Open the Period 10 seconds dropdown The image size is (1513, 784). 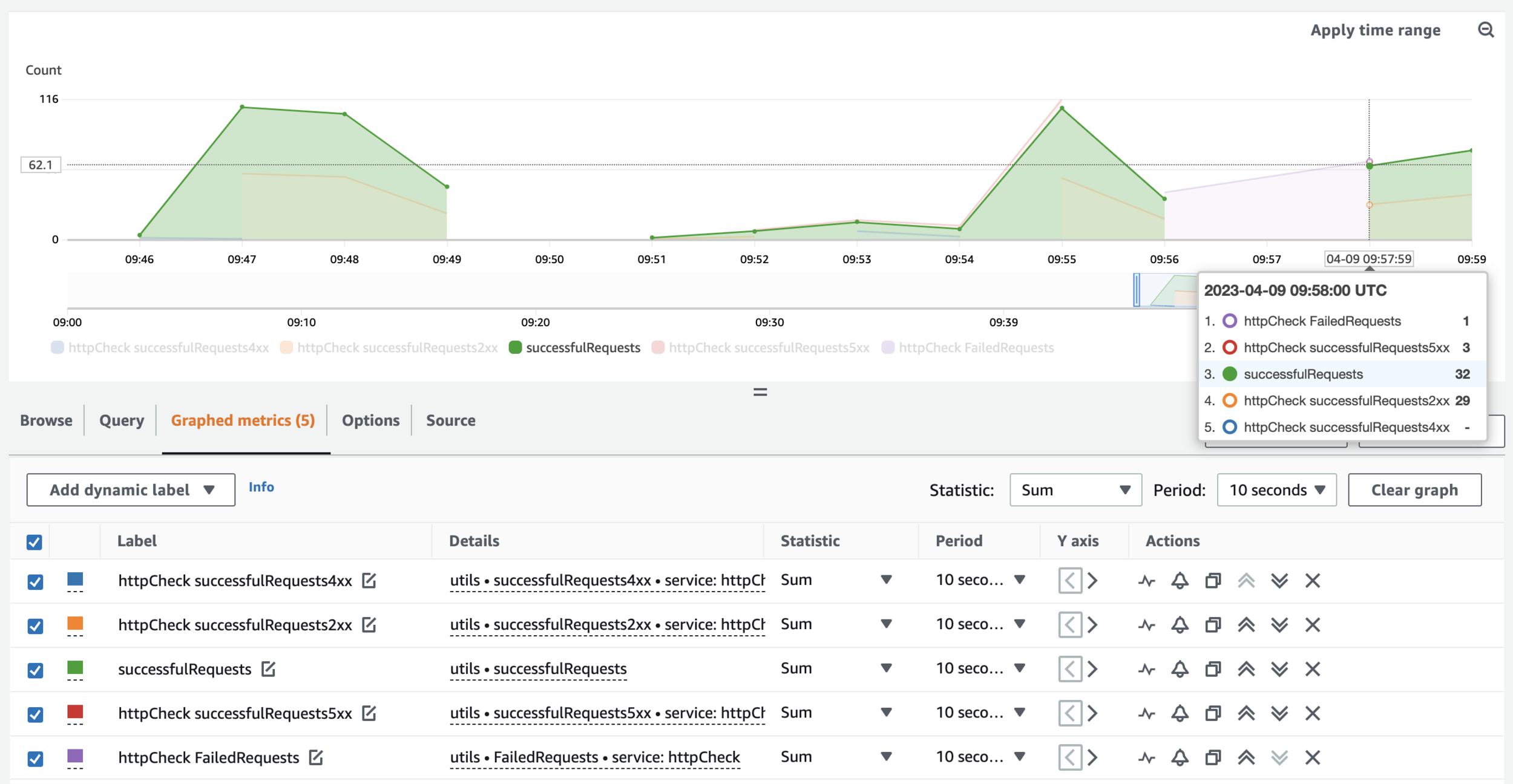pos(1276,490)
